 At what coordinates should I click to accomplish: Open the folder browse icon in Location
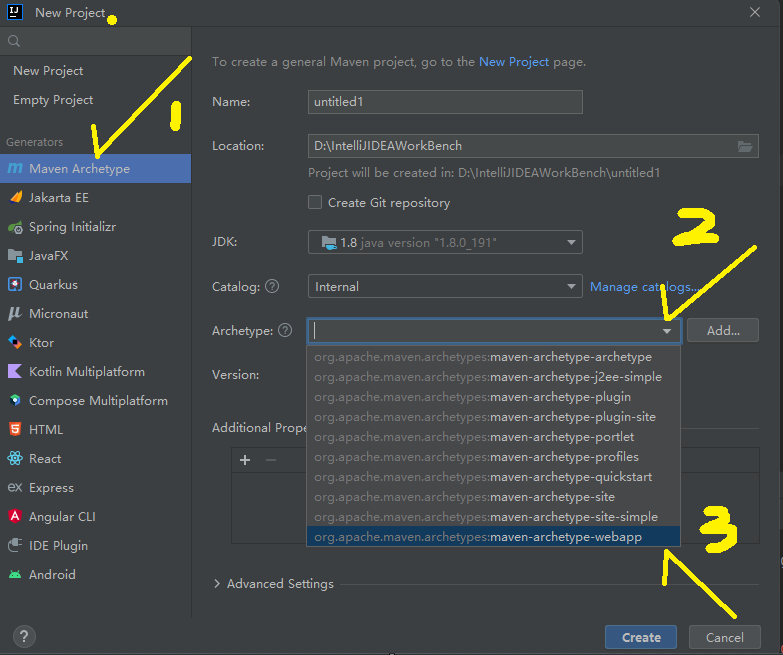click(x=745, y=146)
